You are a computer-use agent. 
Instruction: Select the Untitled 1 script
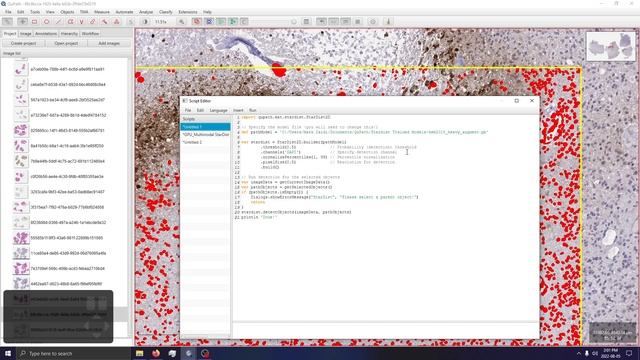pyautogui.click(x=205, y=127)
